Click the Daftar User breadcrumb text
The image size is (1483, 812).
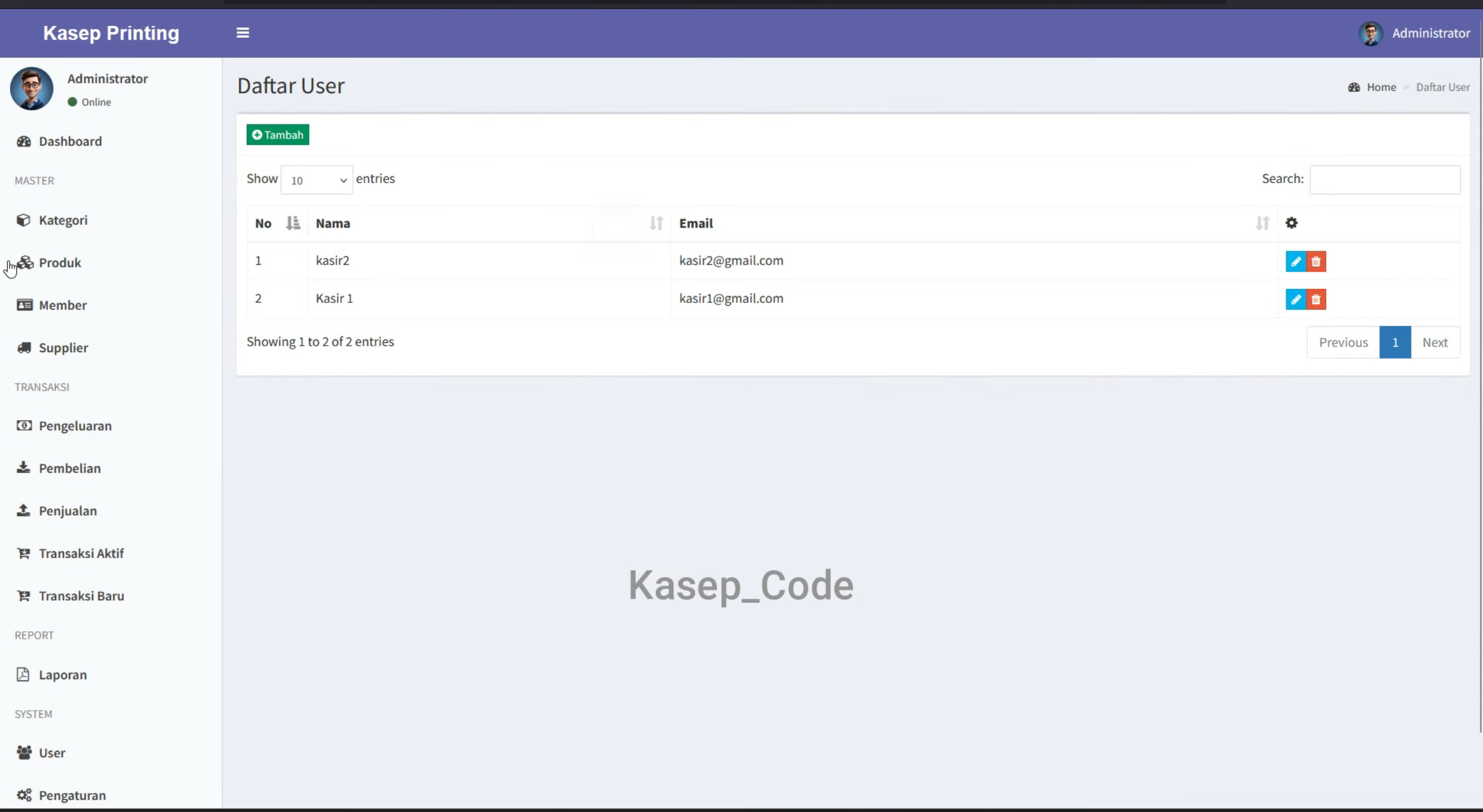pos(1442,87)
